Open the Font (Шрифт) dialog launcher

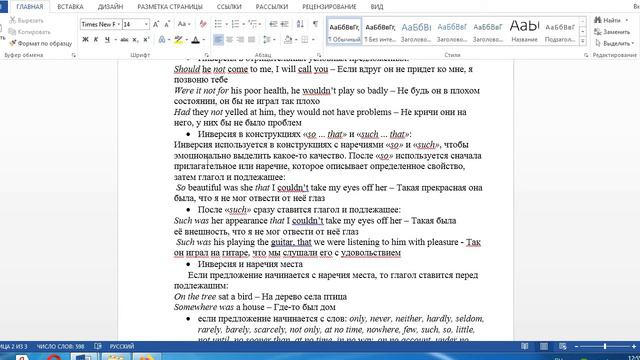[207, 55]
